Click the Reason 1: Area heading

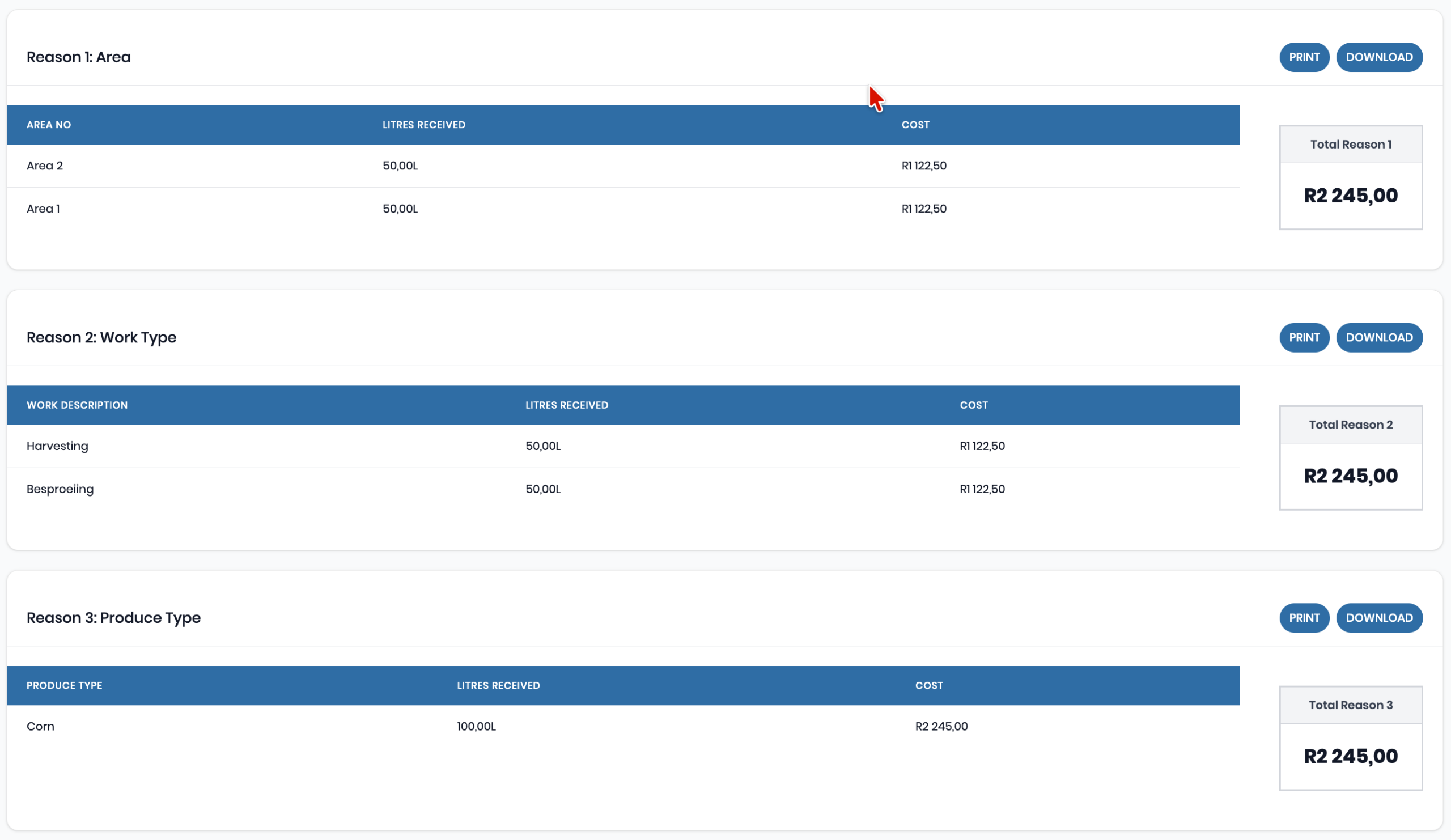79,57
